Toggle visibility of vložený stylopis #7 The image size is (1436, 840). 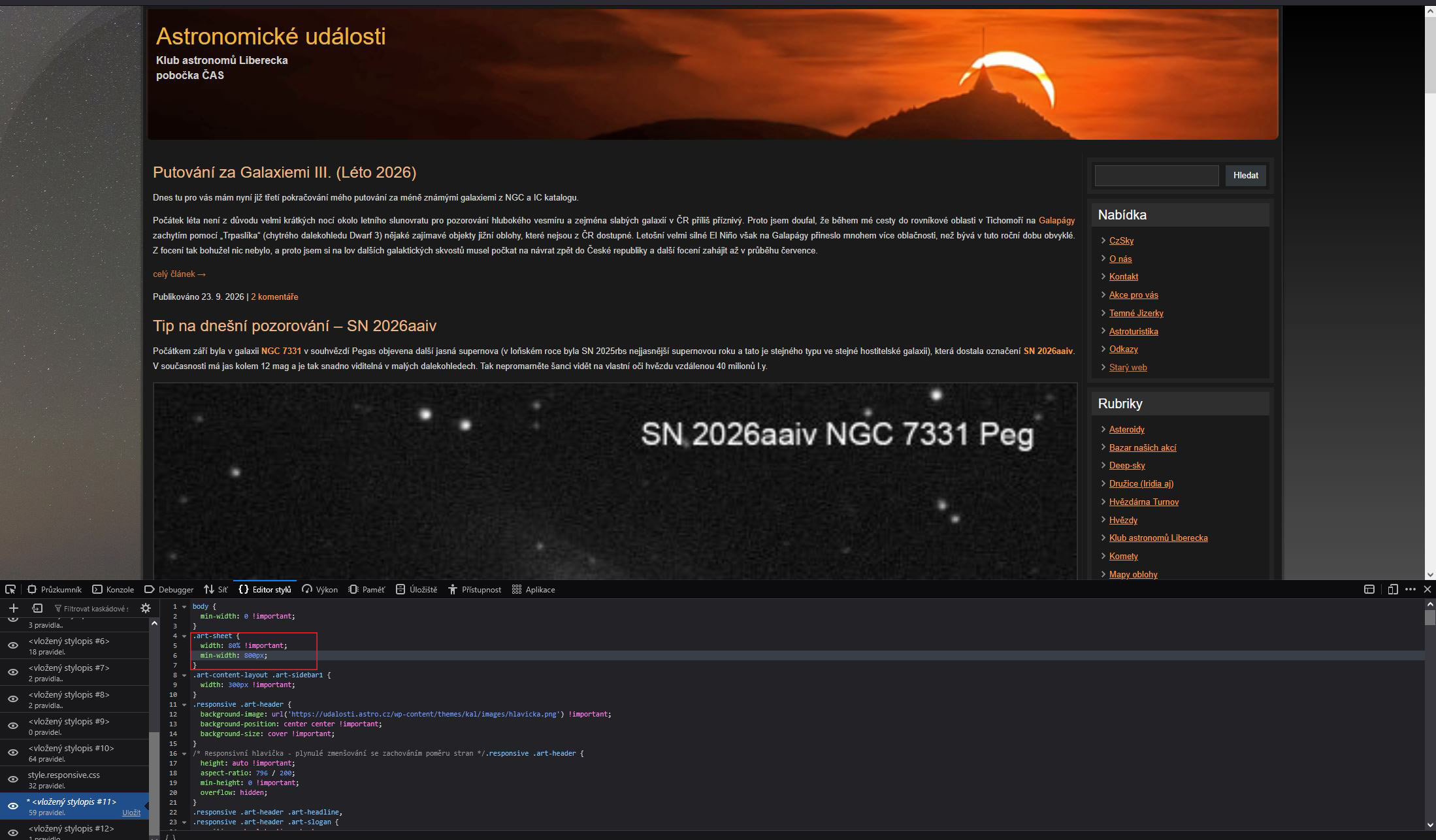click(12, 672)
